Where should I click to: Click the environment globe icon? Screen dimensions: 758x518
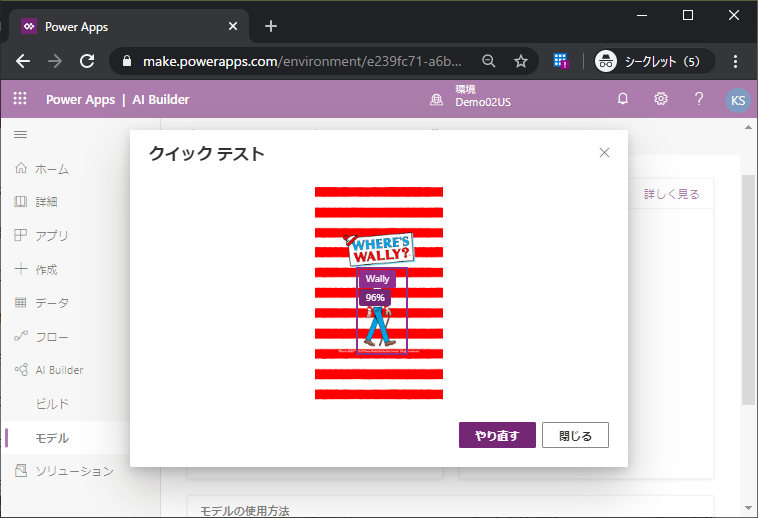pyautogui.click(x=436, y=100)
